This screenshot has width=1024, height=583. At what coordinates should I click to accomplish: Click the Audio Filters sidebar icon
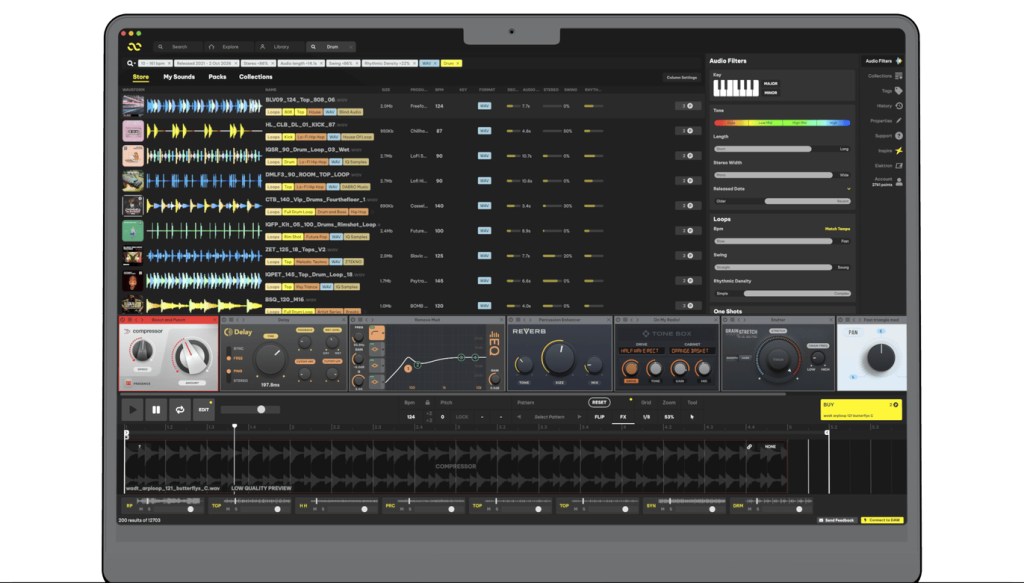[899, 61]
